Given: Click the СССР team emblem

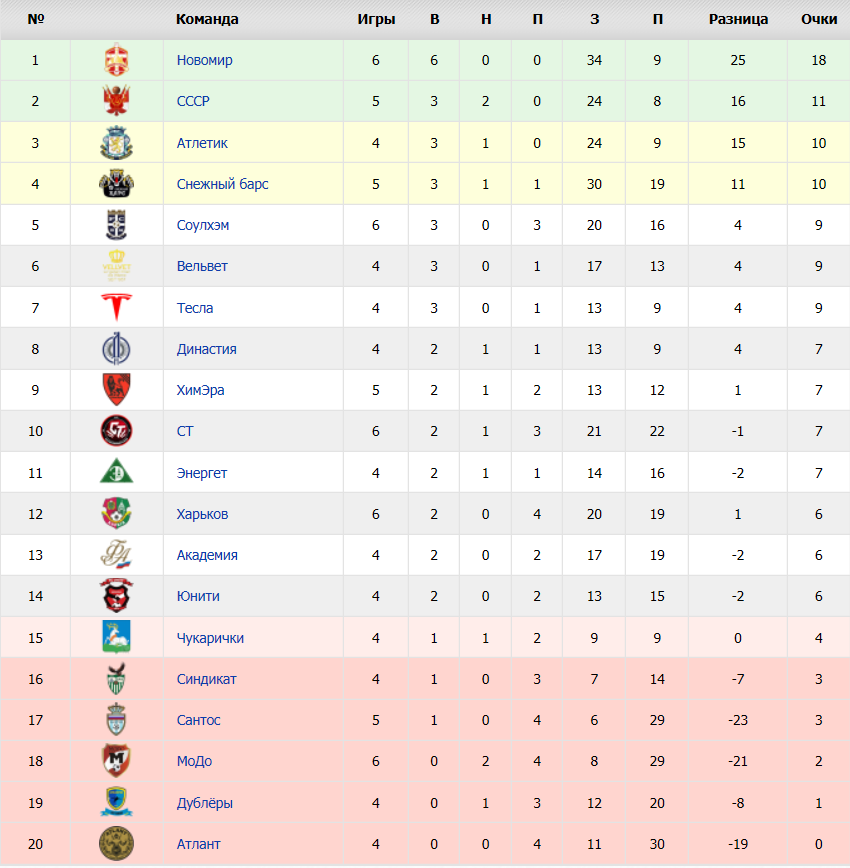Looking at the screenshot, I should coord(116,101).
